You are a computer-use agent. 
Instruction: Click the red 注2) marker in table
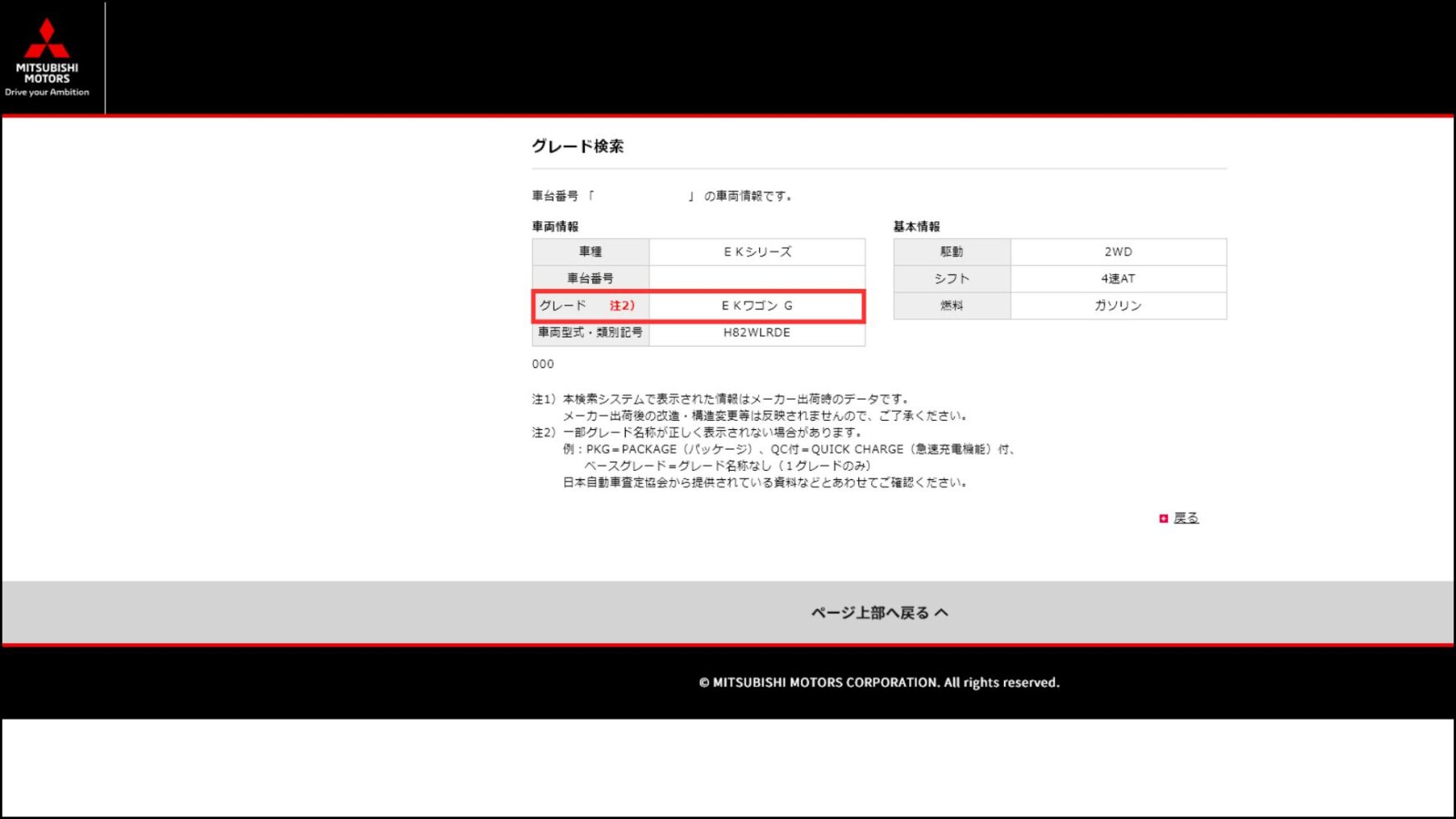(x=622, y=305)
